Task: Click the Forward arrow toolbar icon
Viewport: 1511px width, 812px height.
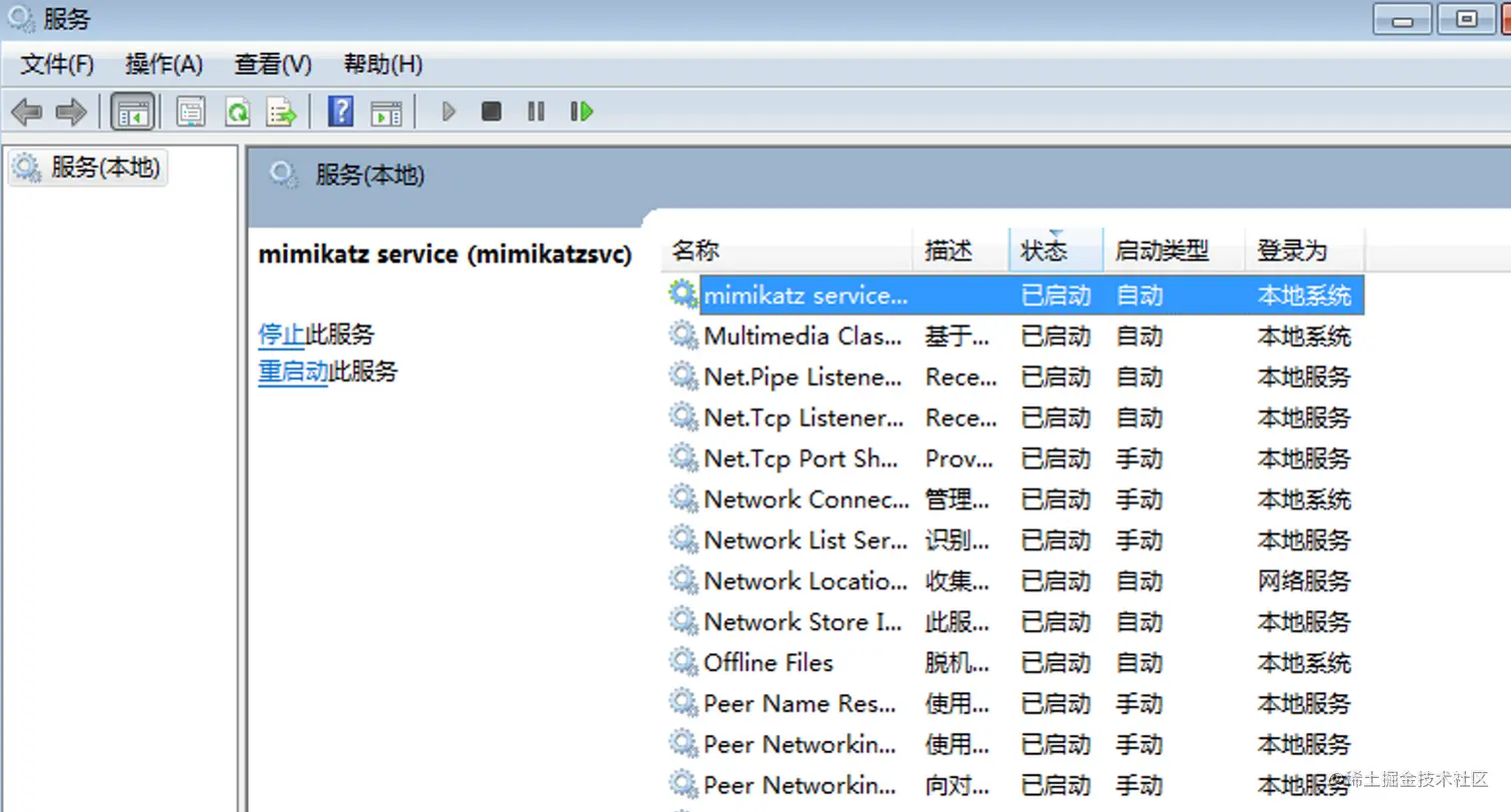Action: point(71,112)
